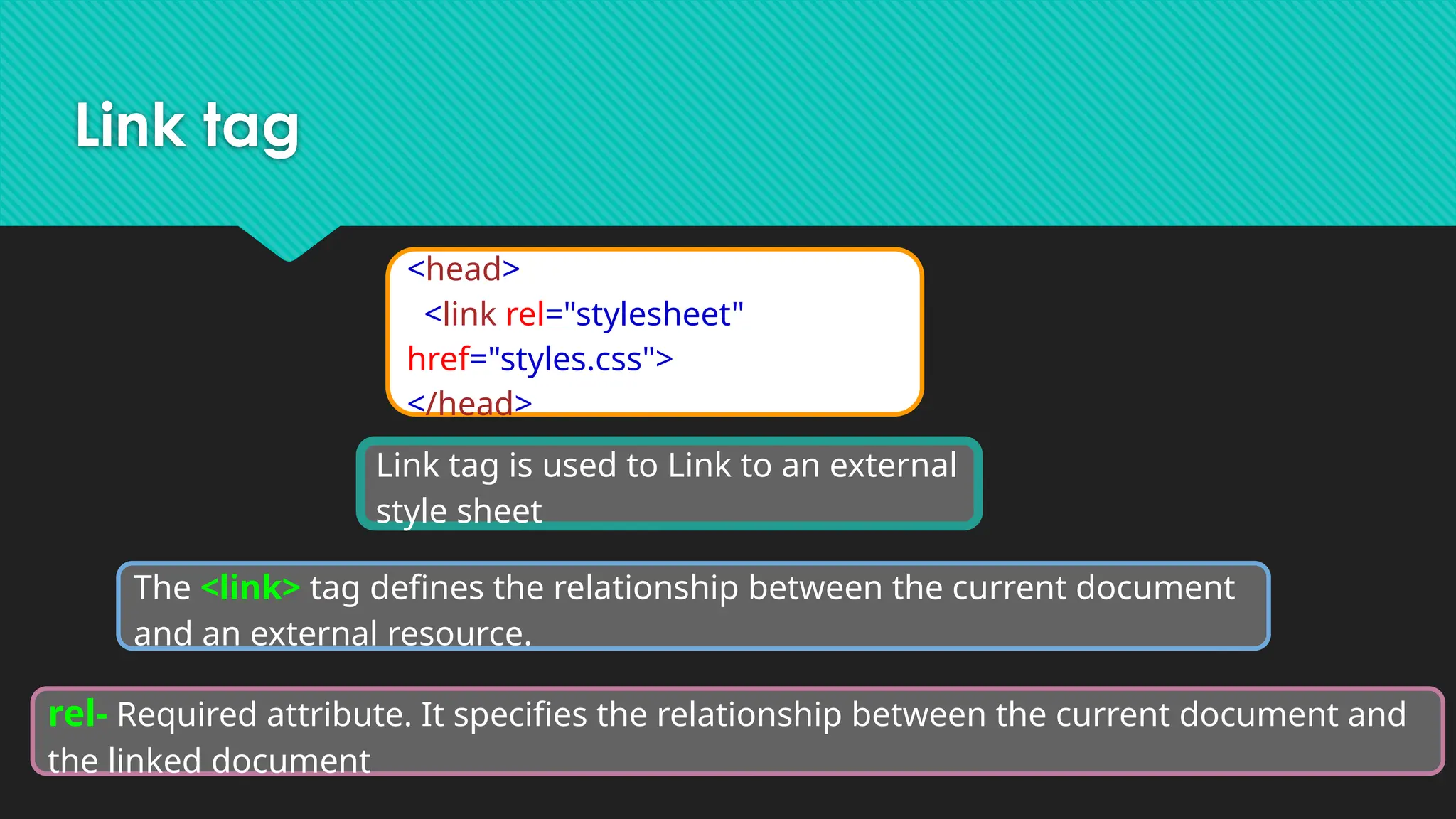1456x819 pixels.
Task: Select the </head> closing tag line
Action: point(470,403)
